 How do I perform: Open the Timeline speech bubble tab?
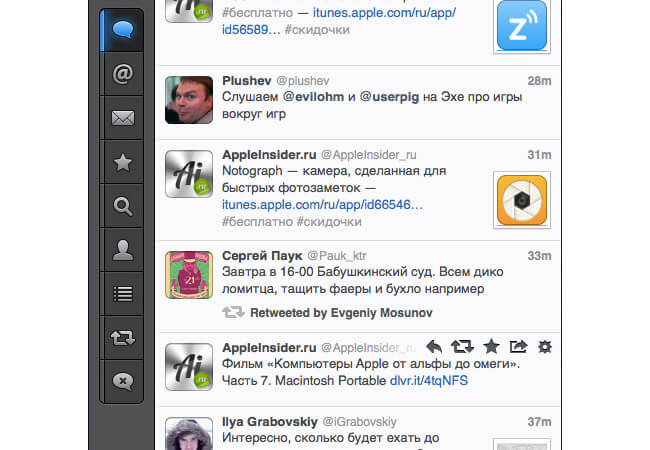[x=123, y=30]
